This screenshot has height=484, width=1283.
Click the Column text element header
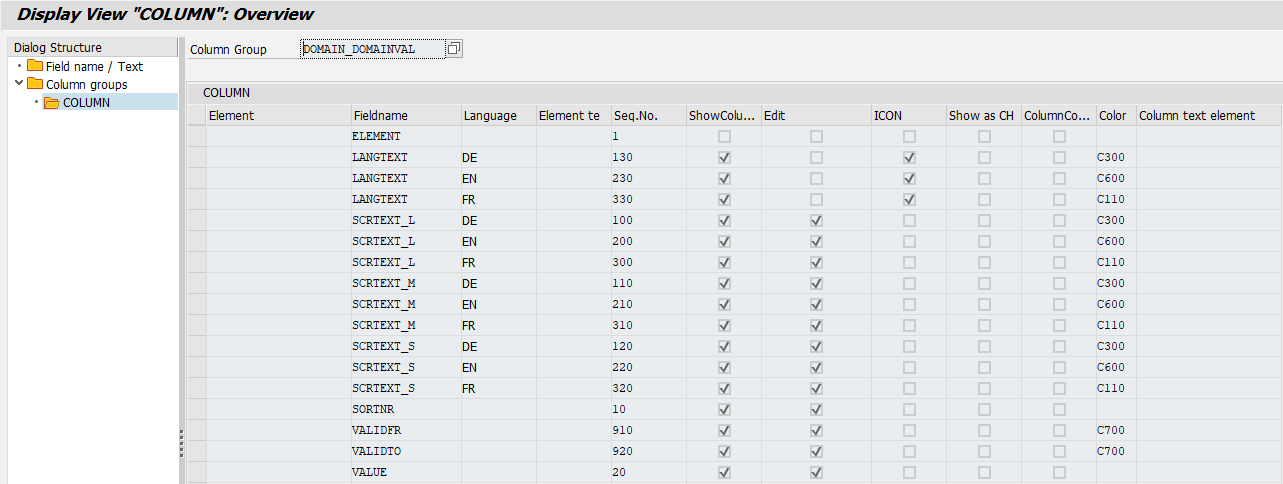pos(1196,115)
